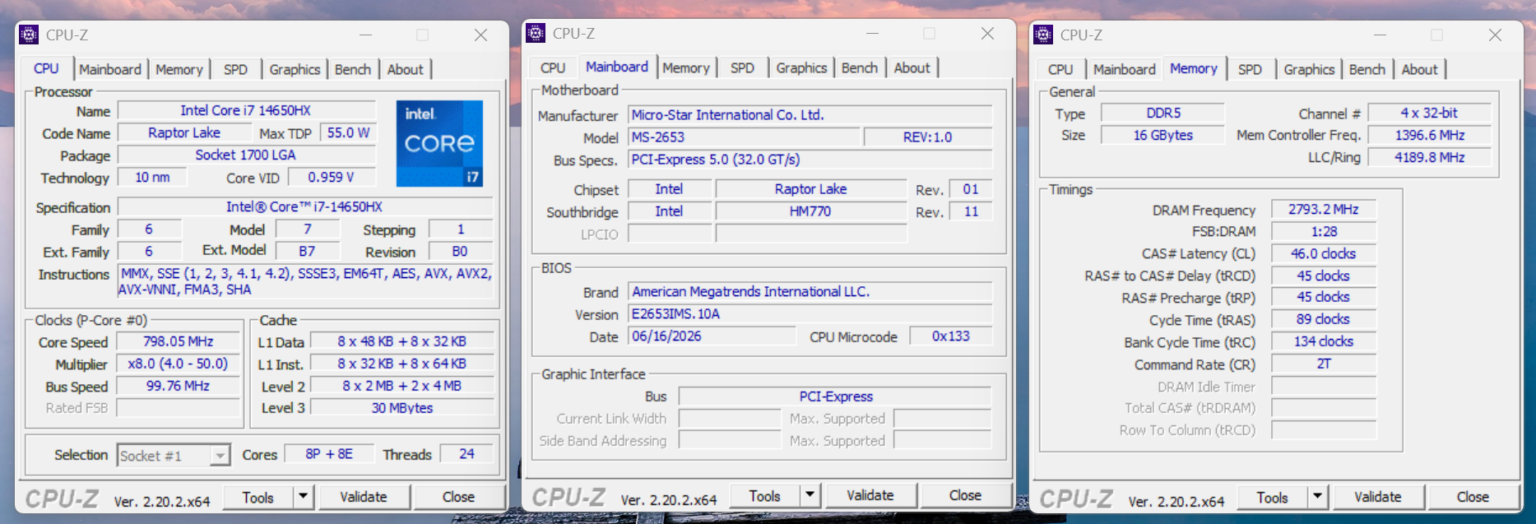Image resolution: width=1536 pixels, height=524 pixels.
Task: Click the CPU Microcode value 0x133
Action: (x=951, y=336)
